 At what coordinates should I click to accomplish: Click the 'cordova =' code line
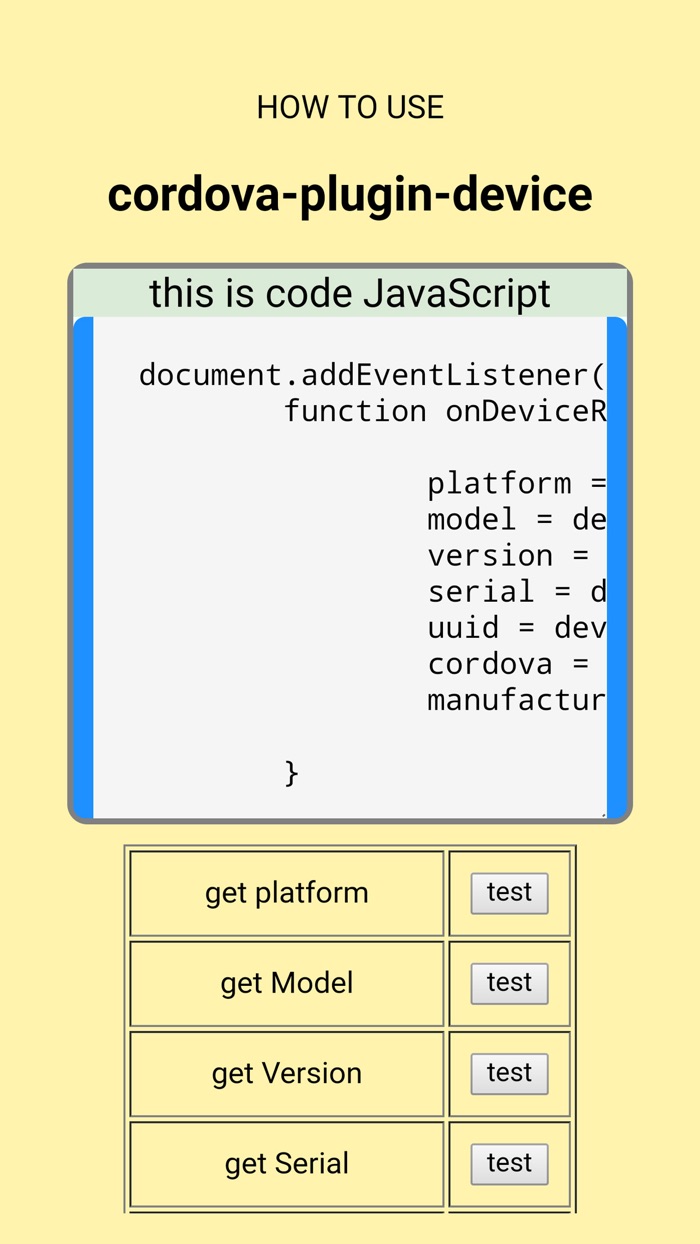coord(508,663)
